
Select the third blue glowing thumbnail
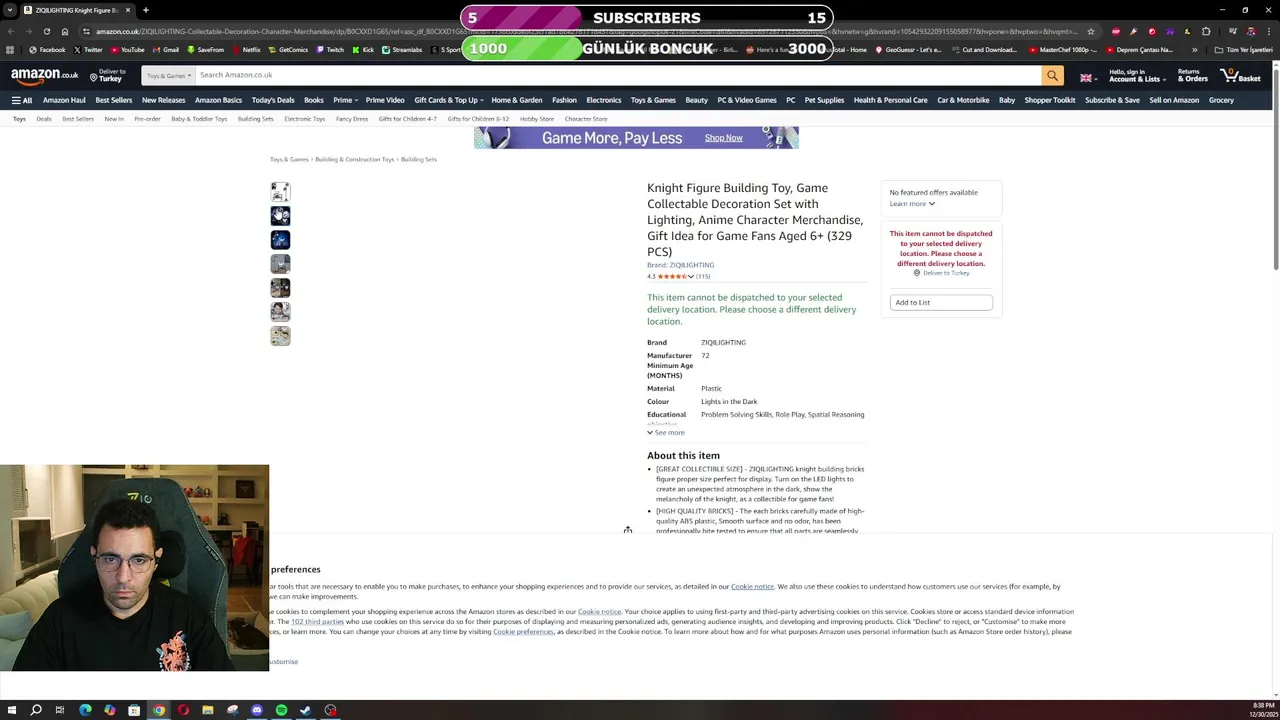point(280,239)
